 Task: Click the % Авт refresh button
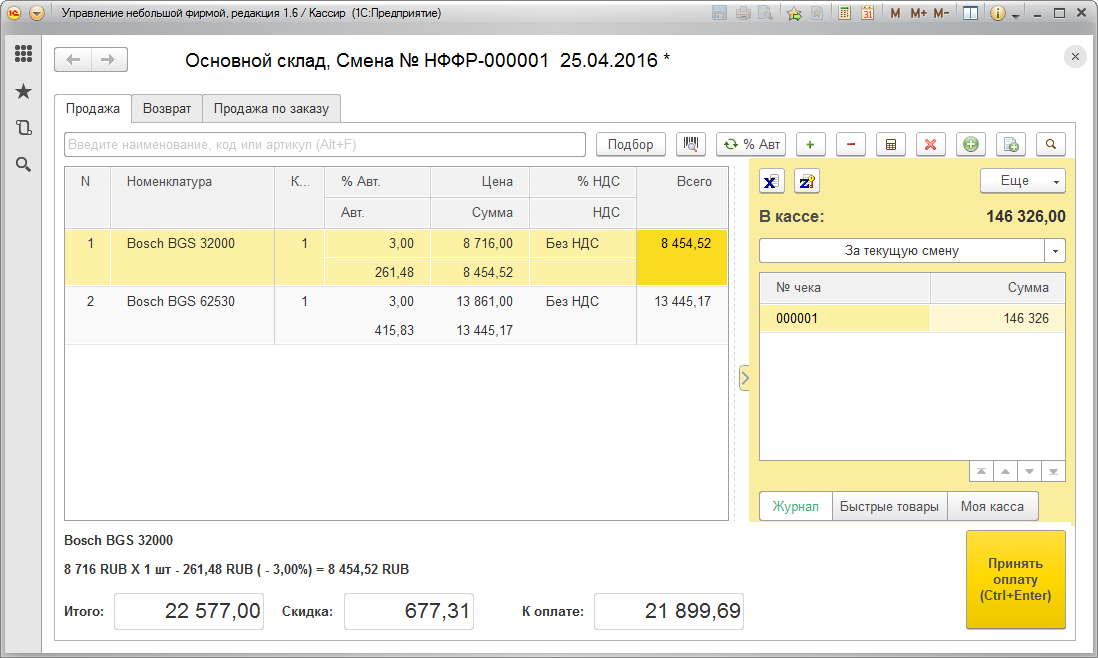751,144
